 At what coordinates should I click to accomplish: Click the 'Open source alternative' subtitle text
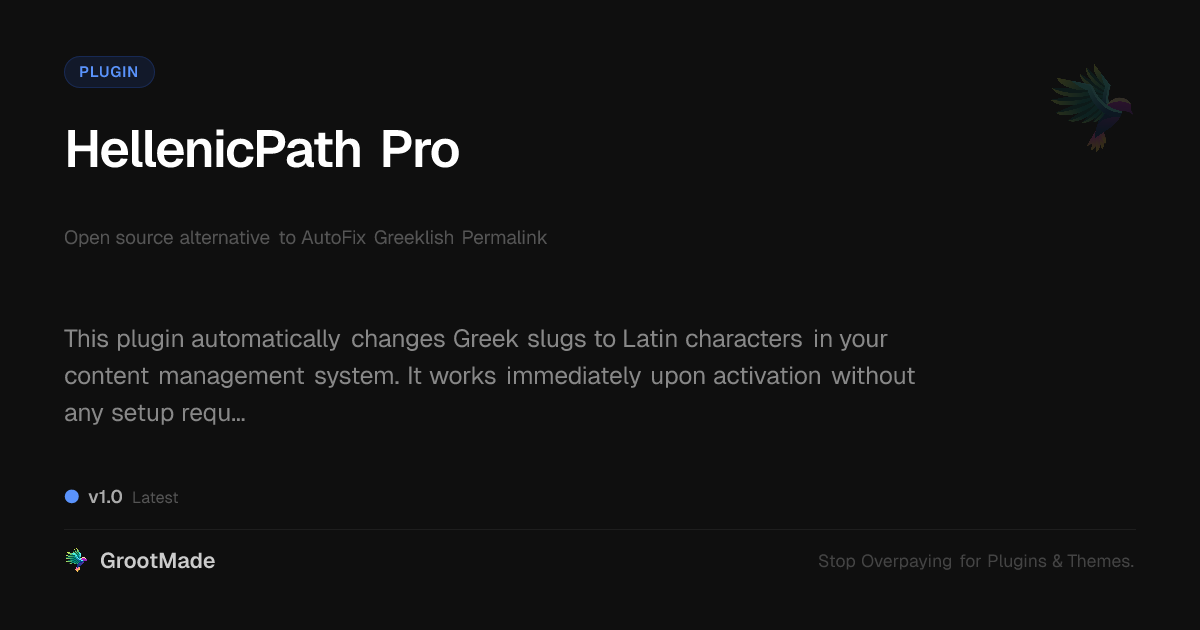(x=167, y=238)
